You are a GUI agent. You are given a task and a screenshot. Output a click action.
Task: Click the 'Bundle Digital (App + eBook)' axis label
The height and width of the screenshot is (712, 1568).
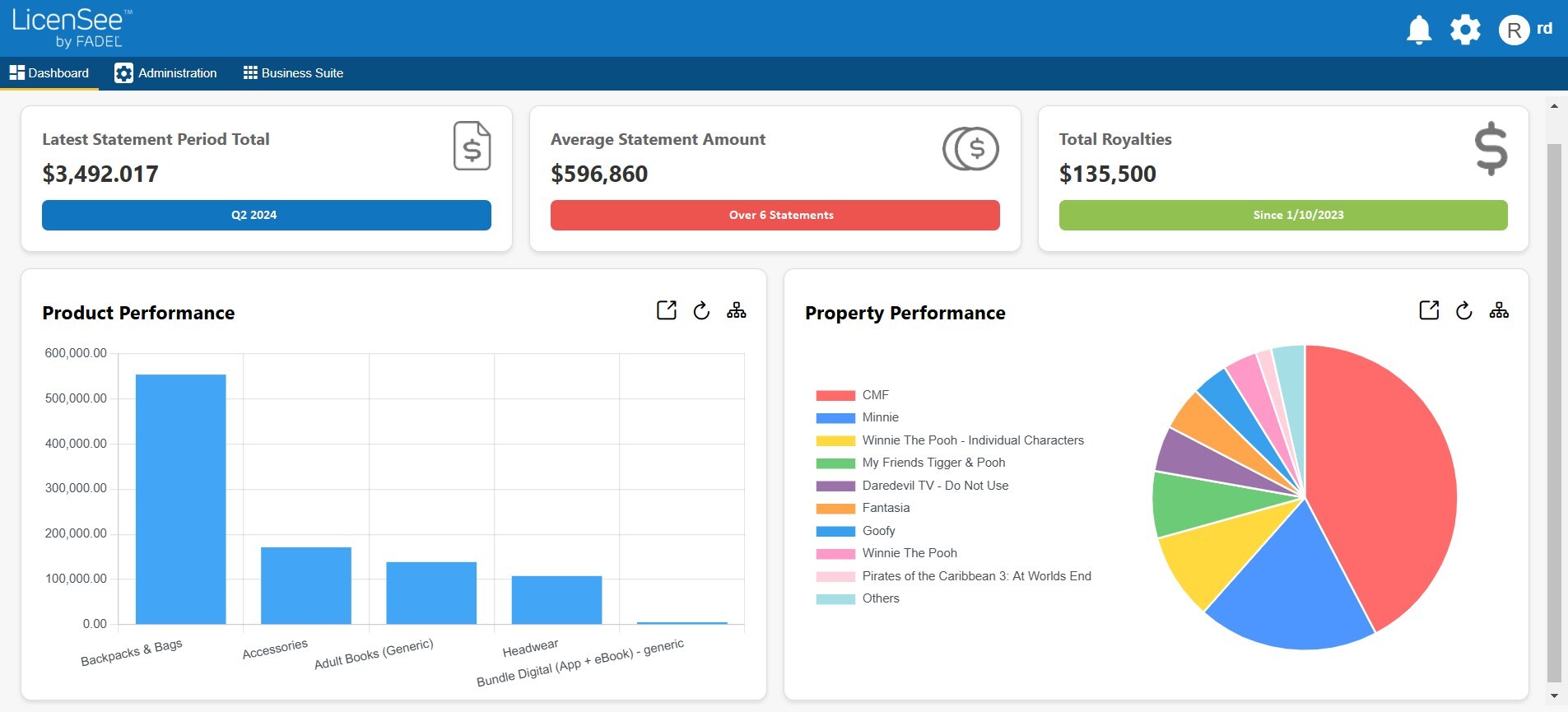point(580,663)
